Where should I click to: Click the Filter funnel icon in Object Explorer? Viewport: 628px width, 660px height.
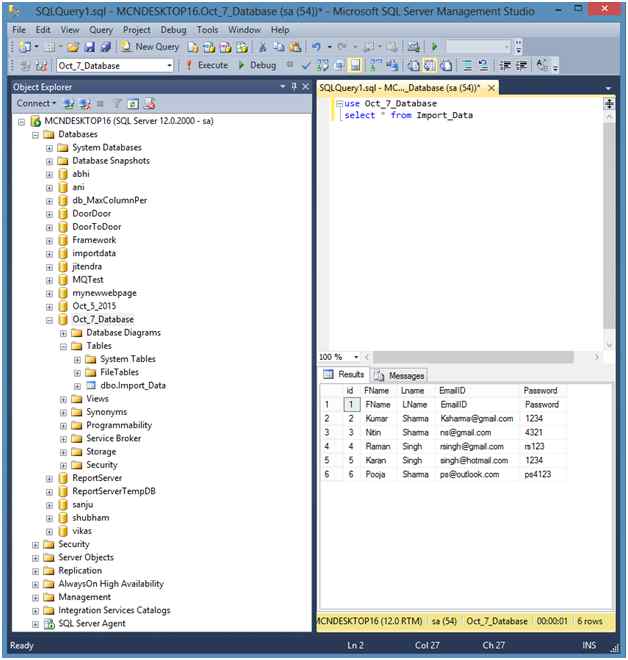(117, 104)
